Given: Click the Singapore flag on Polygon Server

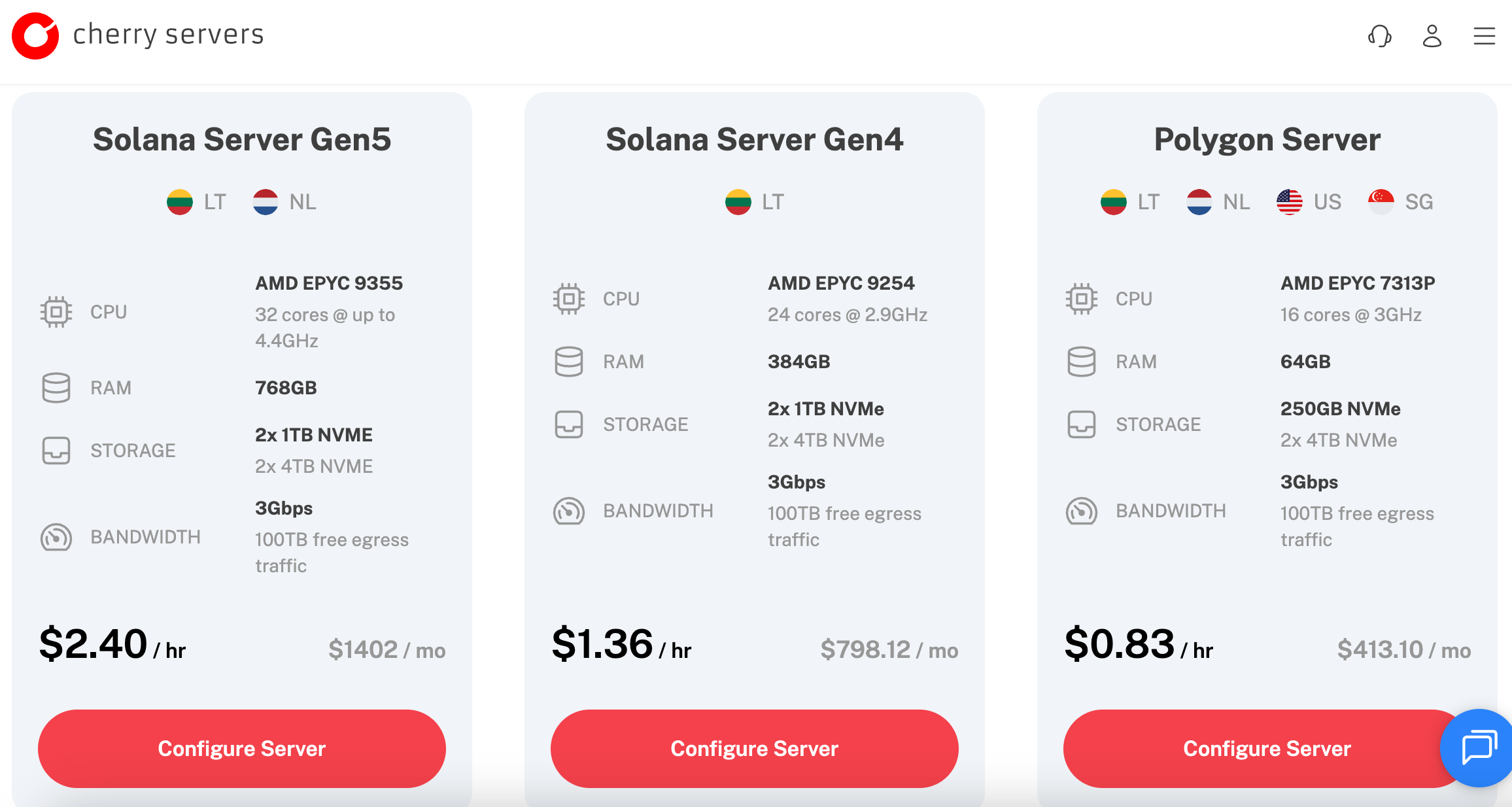Looking at the screenshot, I should coord(1381,202).
